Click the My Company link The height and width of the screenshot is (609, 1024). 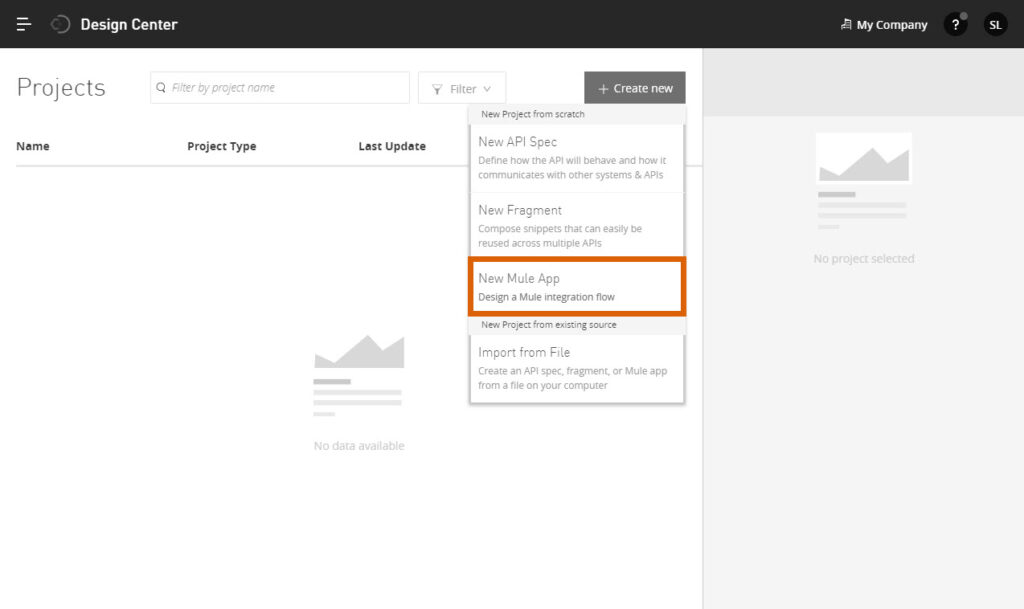coord(891,25)
